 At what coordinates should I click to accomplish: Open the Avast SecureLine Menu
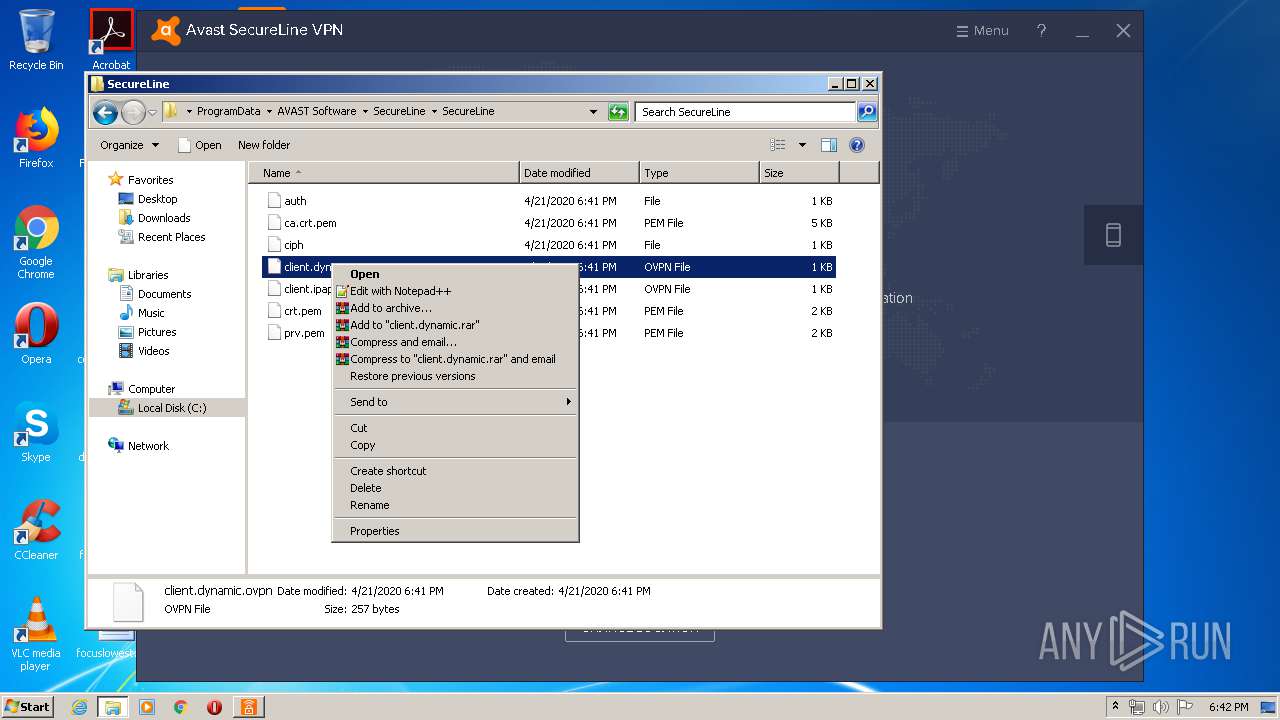(982, 31)
